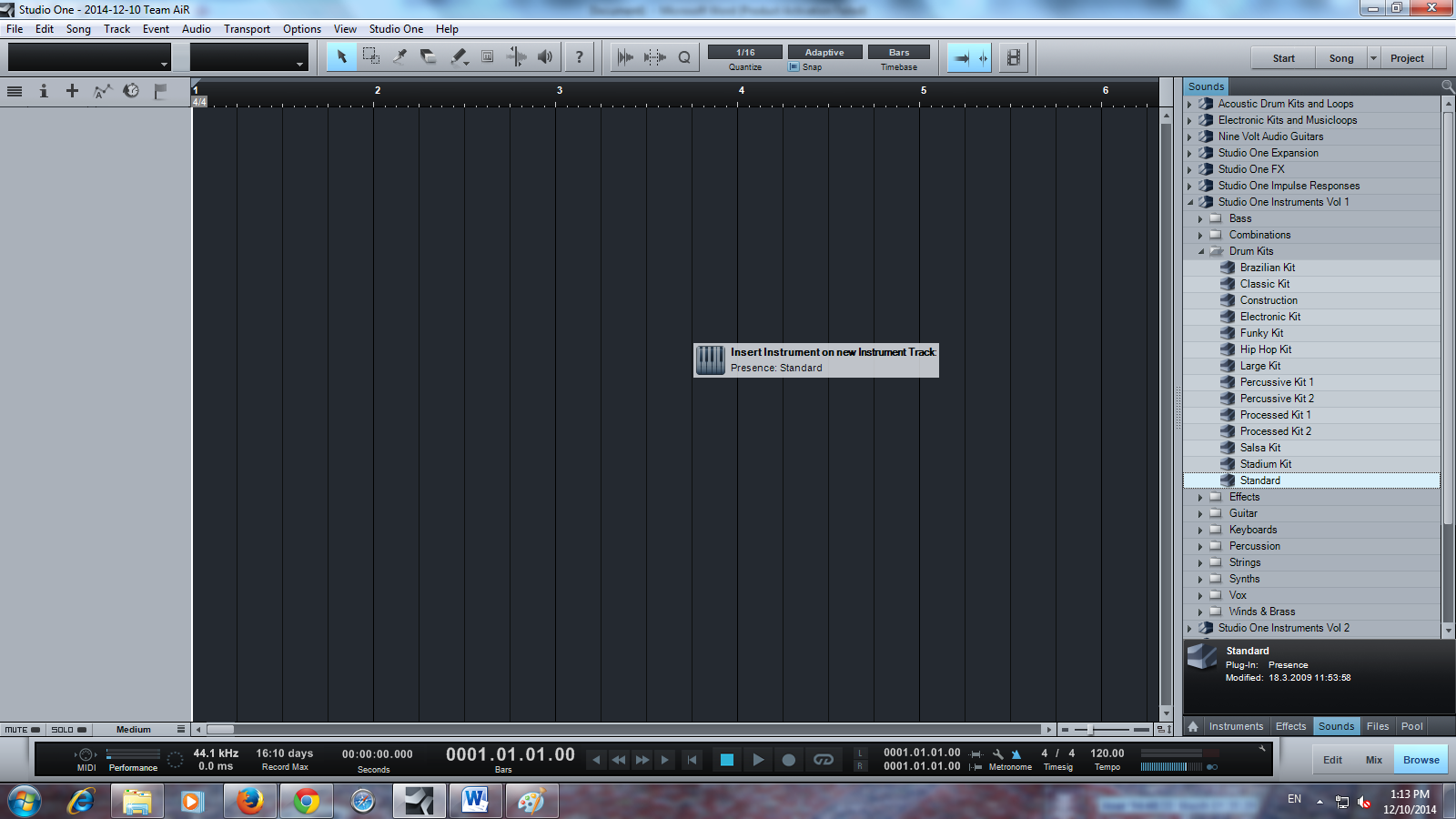1456x819 pixels.
Task: Switch to the Files browser tab
Action: pyautogui.click(x=1378, y=726)
